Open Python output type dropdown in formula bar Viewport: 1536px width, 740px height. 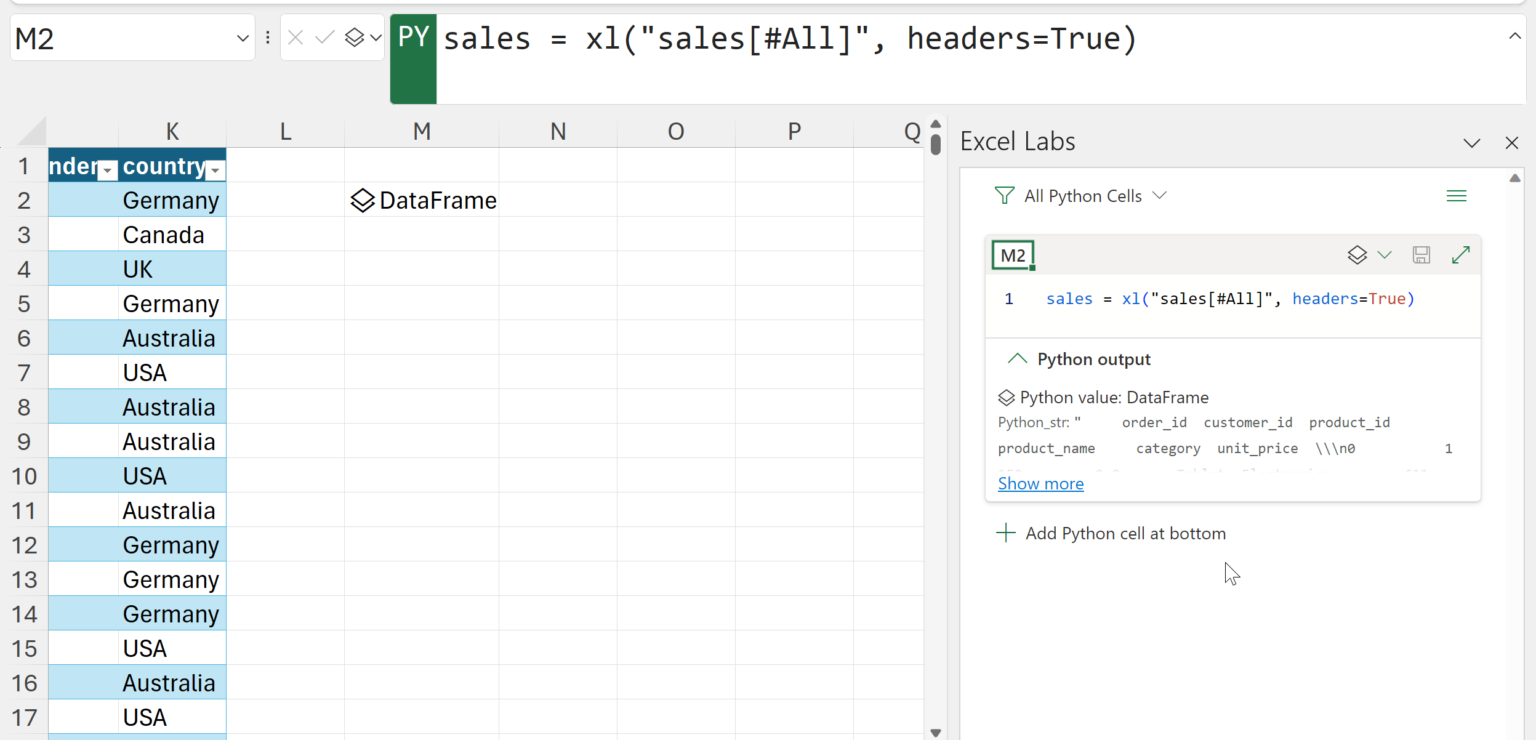click(363, 38)
